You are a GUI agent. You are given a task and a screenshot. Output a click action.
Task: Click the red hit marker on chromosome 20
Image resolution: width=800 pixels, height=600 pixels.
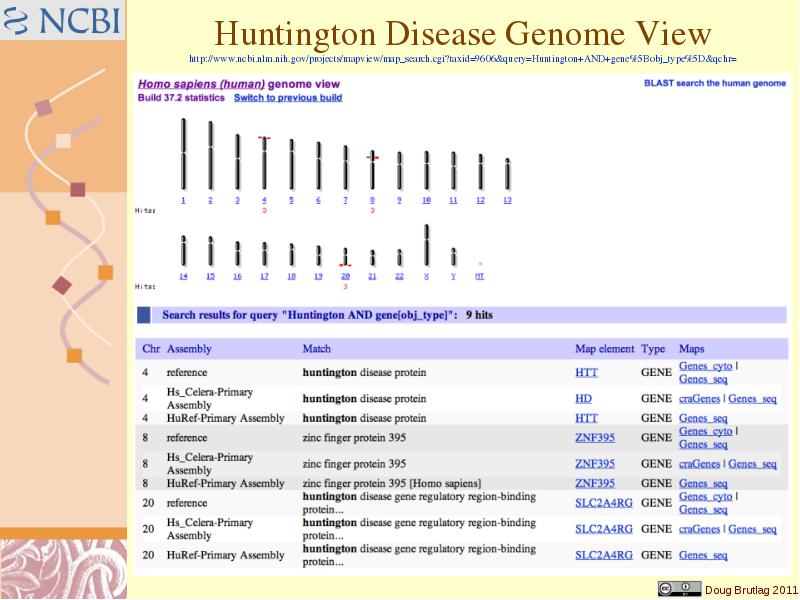click(345, 265)
